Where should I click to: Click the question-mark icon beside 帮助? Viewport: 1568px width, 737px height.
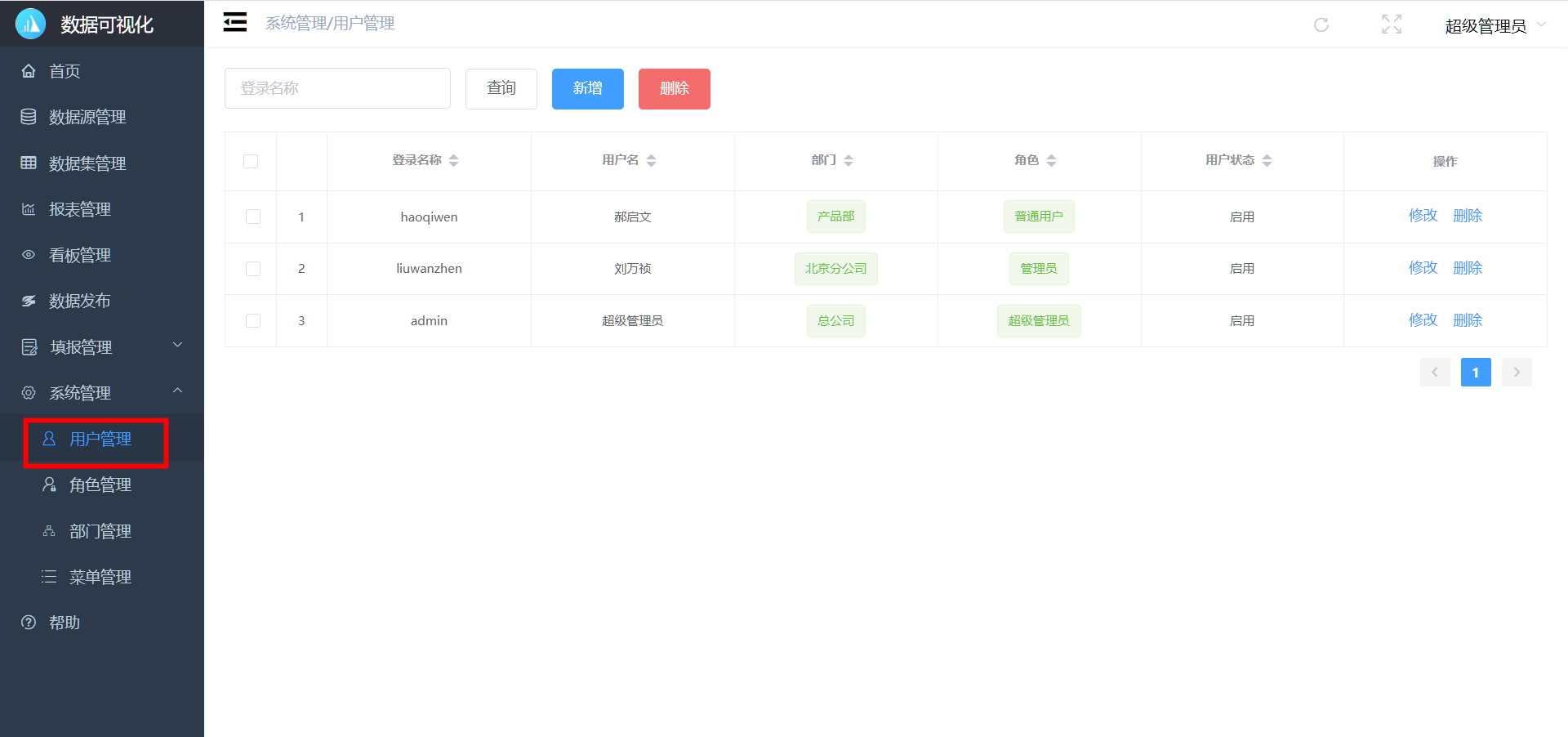(29, 623)
